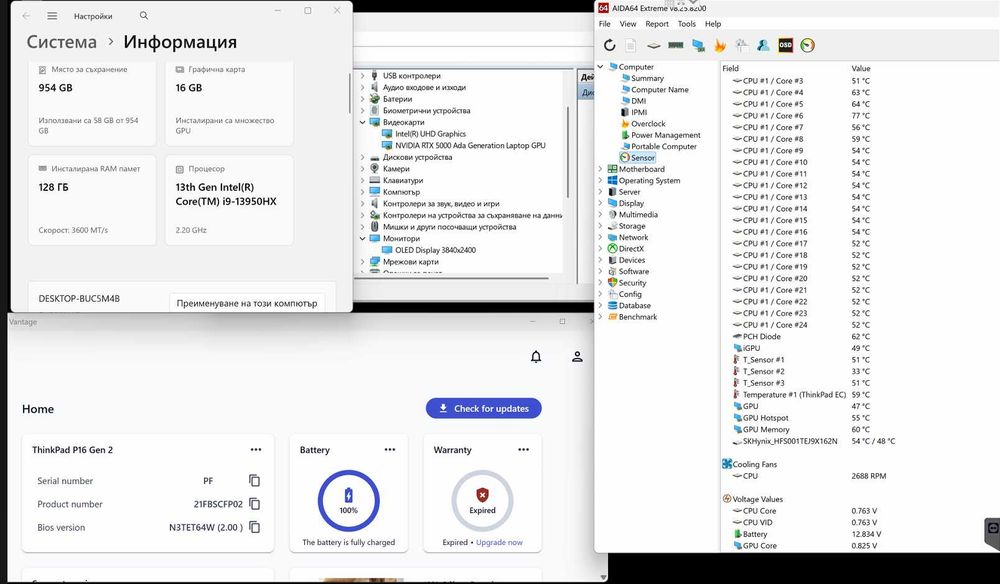Open the three-dot menu on the Warranty card
The image size is (1000, 584).
coord(524,449)
